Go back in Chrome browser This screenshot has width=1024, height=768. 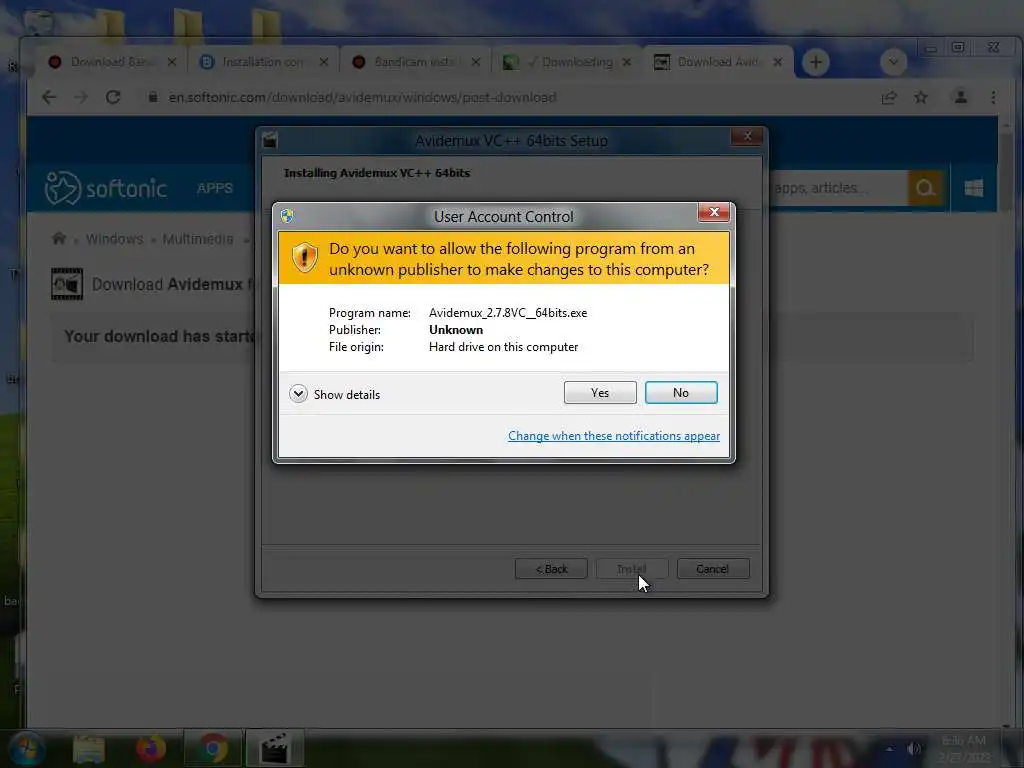point(49,97)
